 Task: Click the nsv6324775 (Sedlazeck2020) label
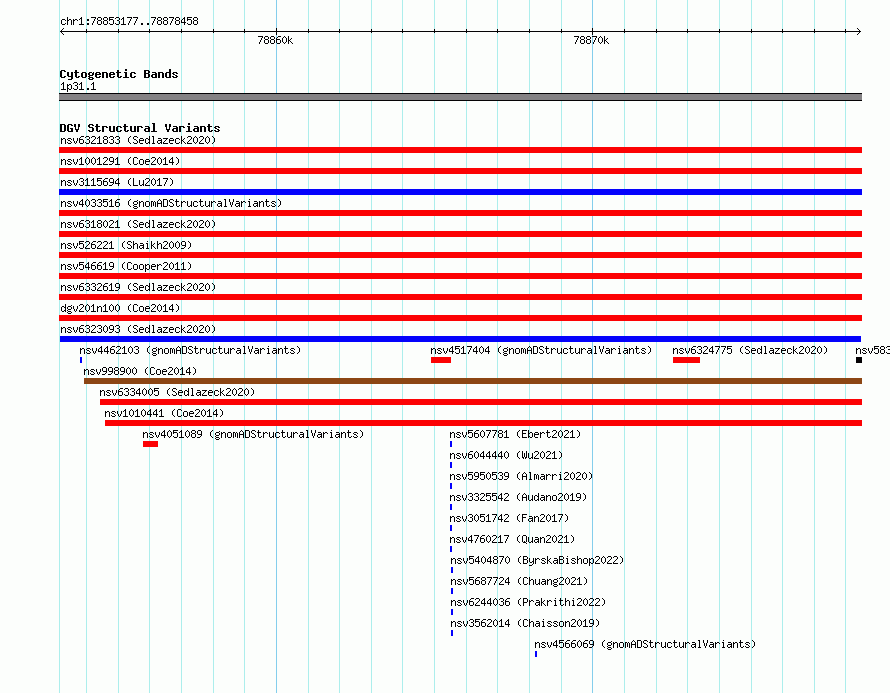[750, 350]
